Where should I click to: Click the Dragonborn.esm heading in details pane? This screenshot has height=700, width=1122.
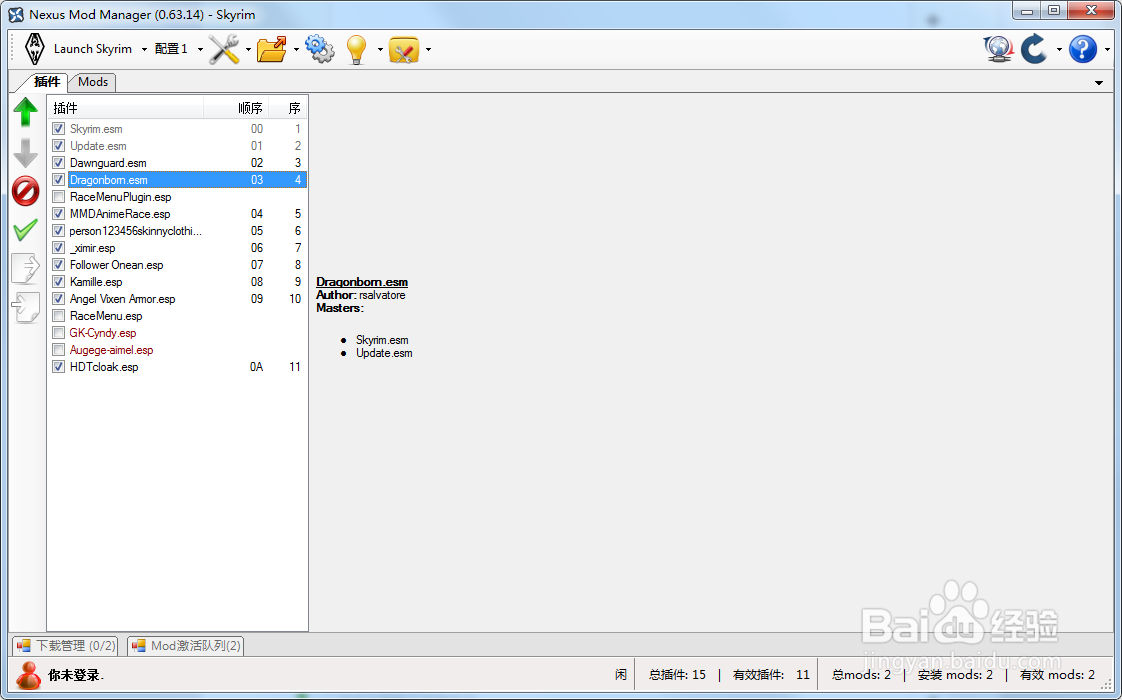(x=362, y=282)
